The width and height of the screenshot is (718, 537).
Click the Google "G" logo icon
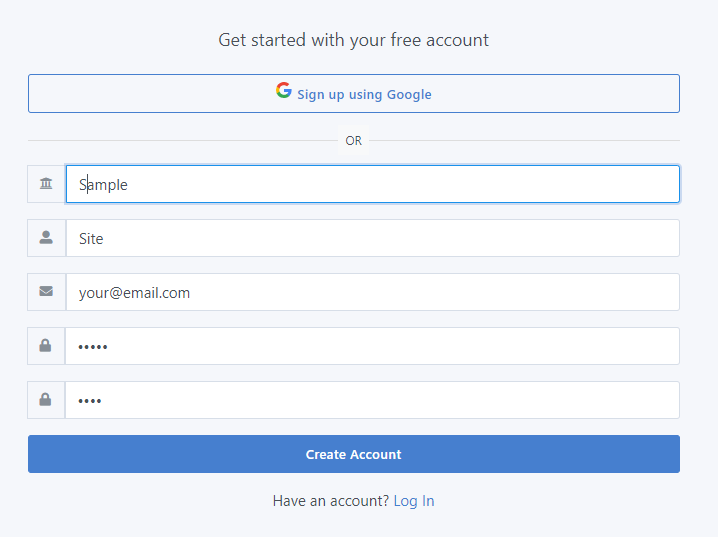[x=284, y=91]
